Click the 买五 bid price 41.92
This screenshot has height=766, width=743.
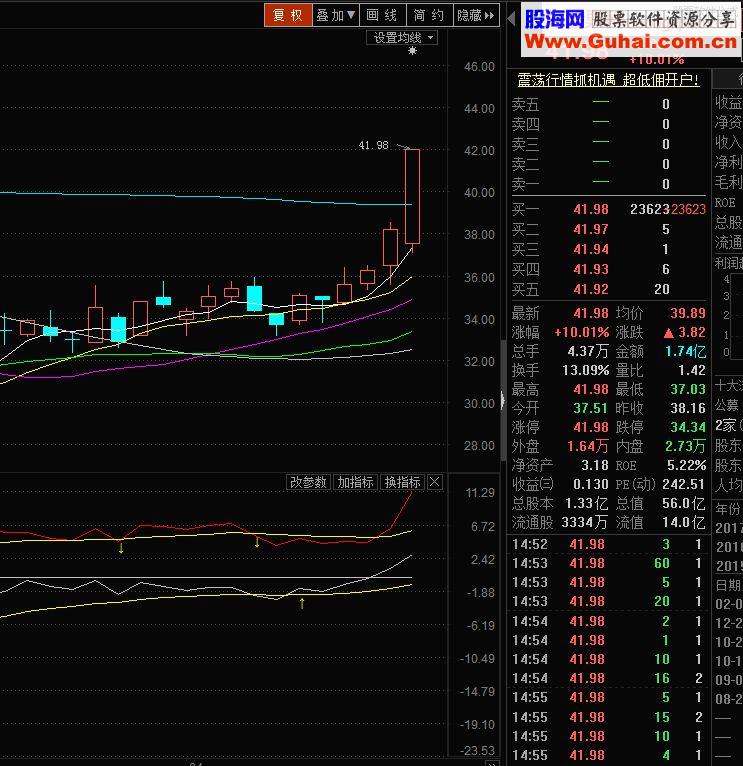pos(591,290)
